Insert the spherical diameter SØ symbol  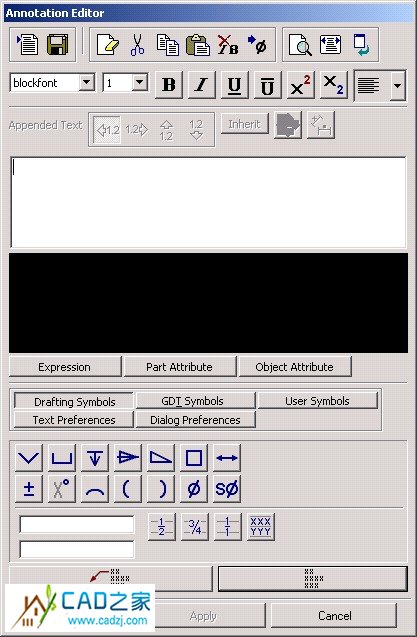pos(227,489)
